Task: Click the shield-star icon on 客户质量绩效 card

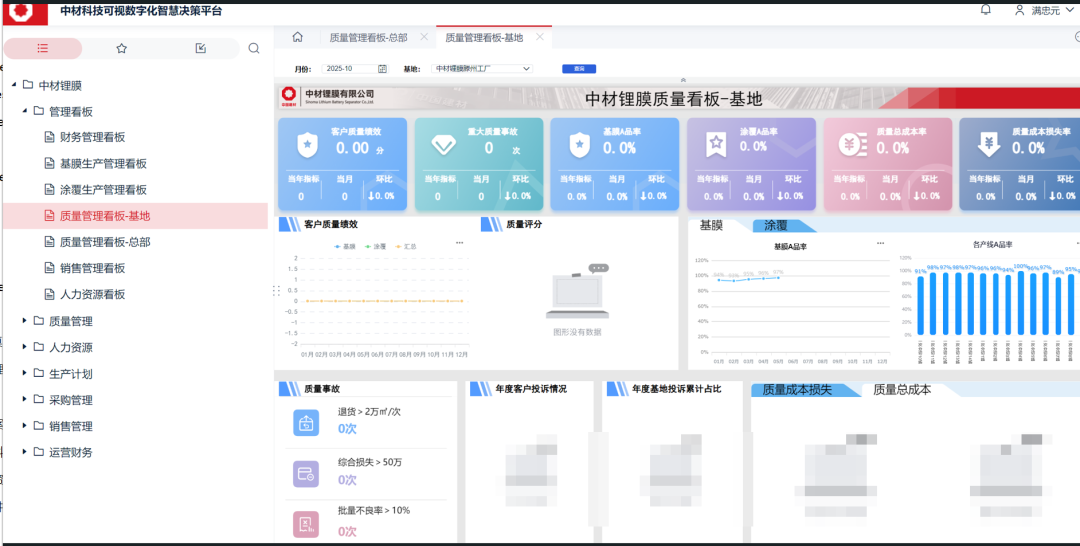Action: click(307, 145)
